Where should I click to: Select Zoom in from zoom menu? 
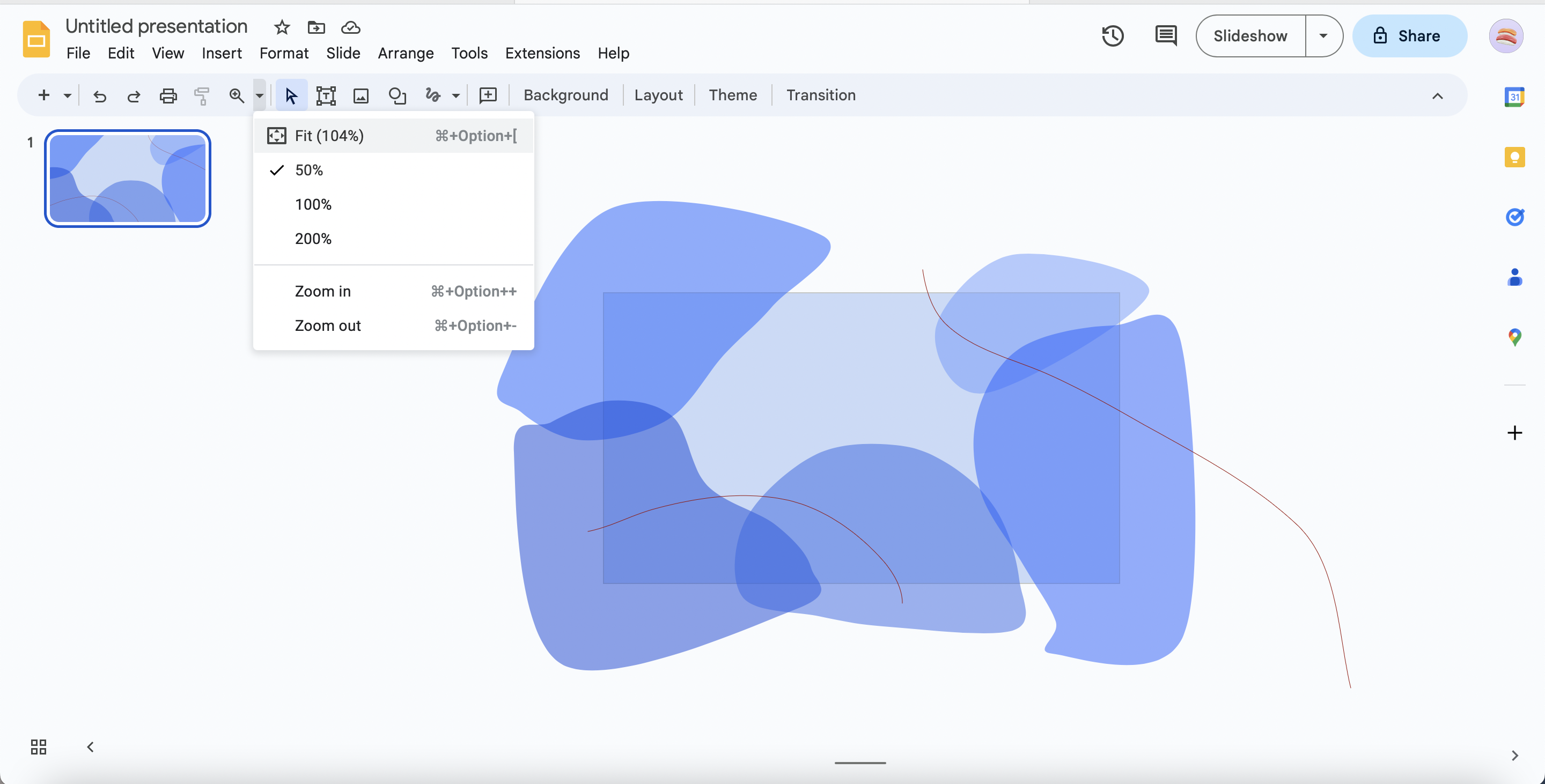point(322,291)
